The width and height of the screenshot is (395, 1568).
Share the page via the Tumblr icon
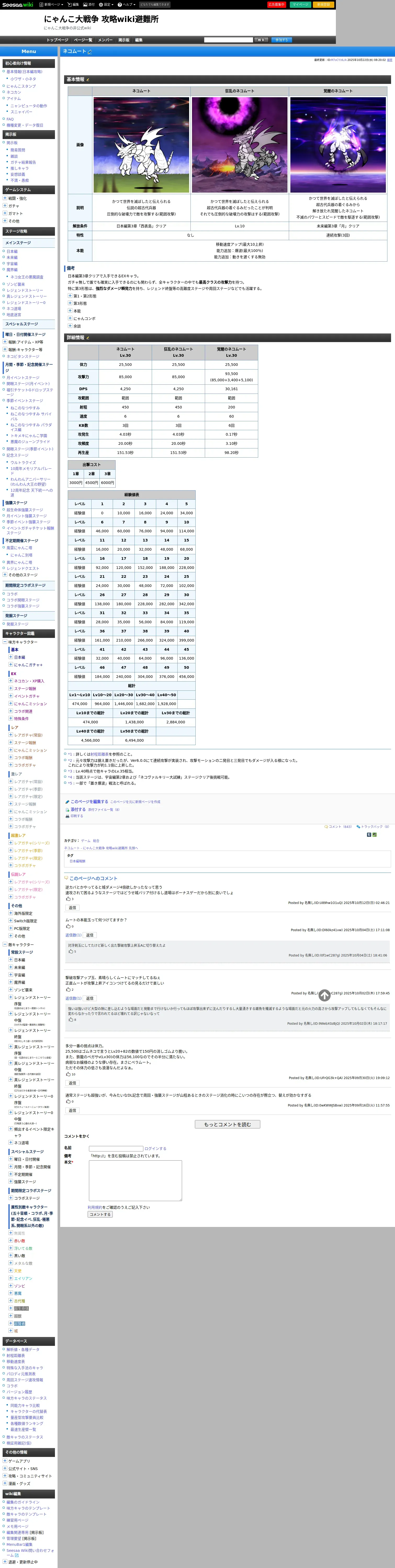point(369,834)
